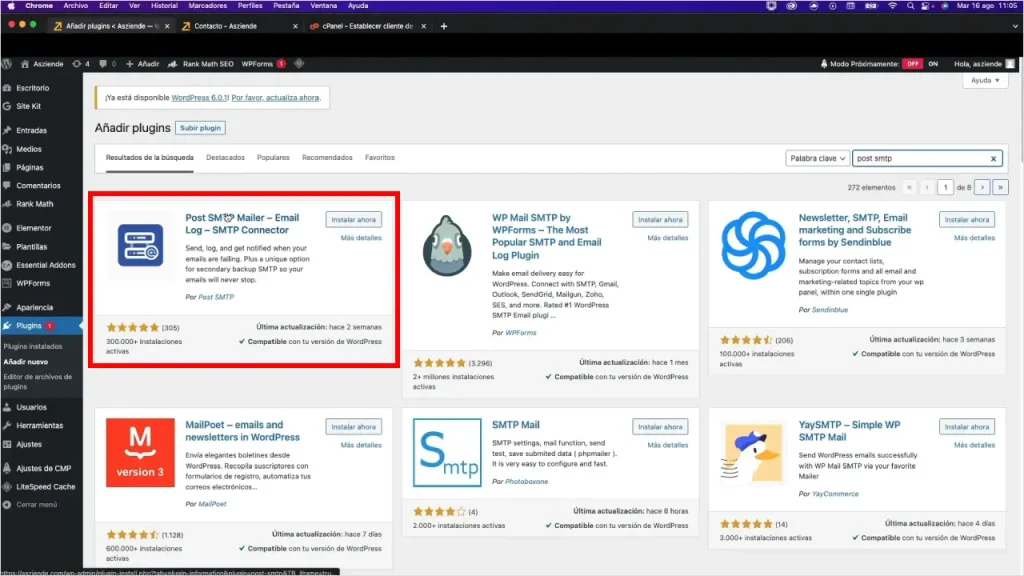
Task: Install Post SMTP Mailer now
Action: tap(353, 219)
